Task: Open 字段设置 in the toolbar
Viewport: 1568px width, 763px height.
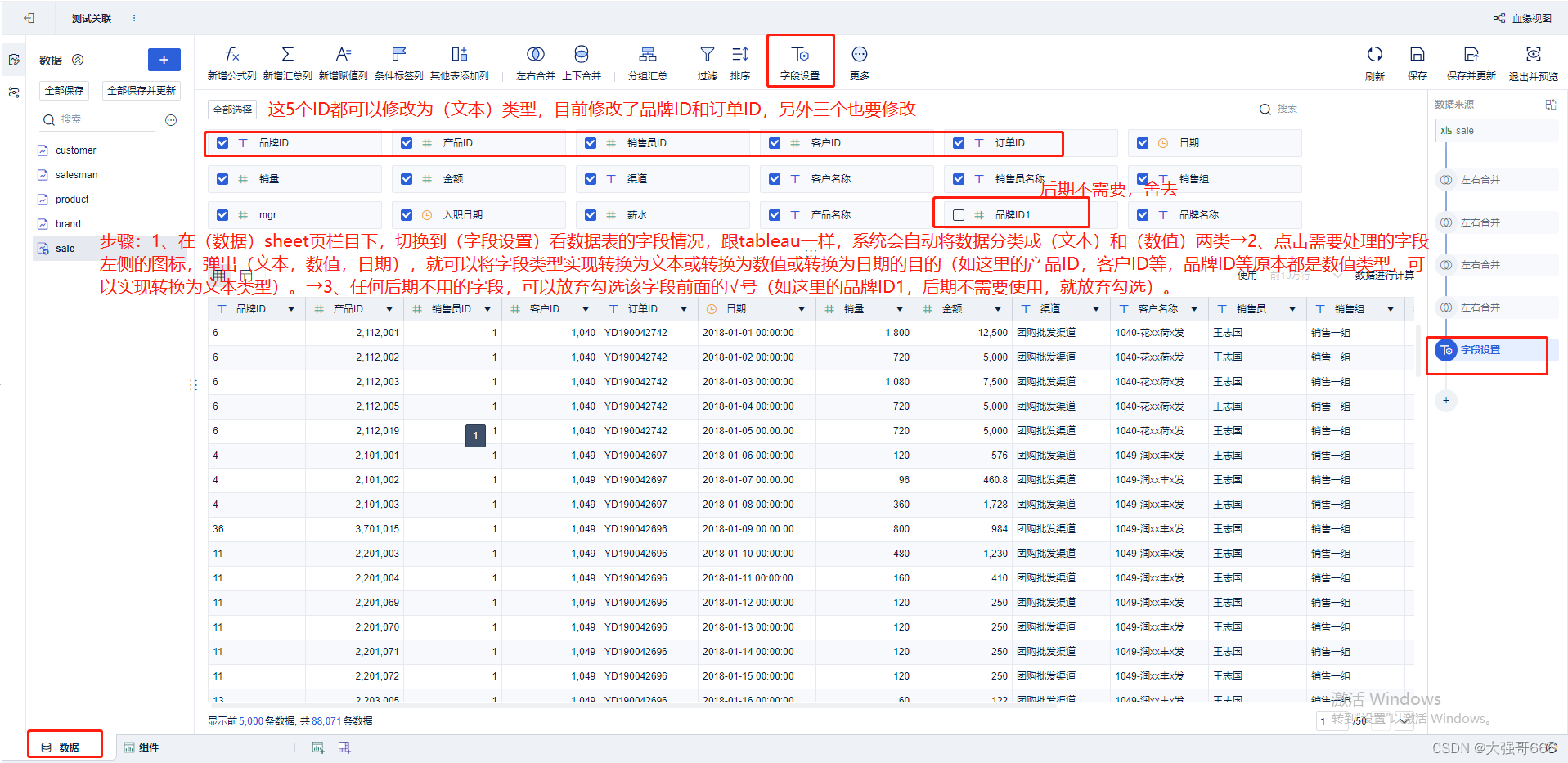Action: coord(799,61)
